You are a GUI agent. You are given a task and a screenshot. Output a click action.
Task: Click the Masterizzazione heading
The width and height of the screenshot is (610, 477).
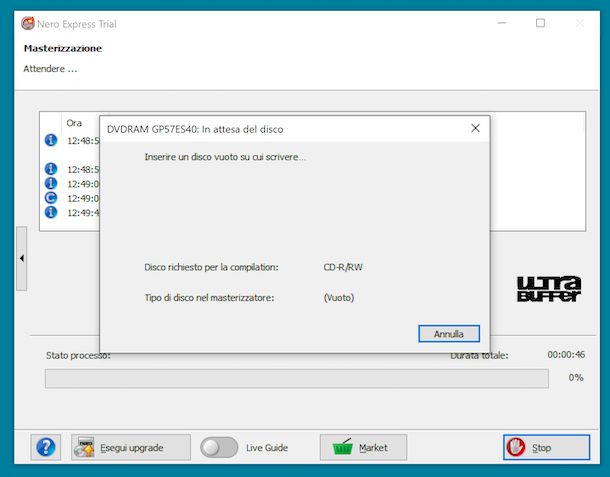click(63, 48)
